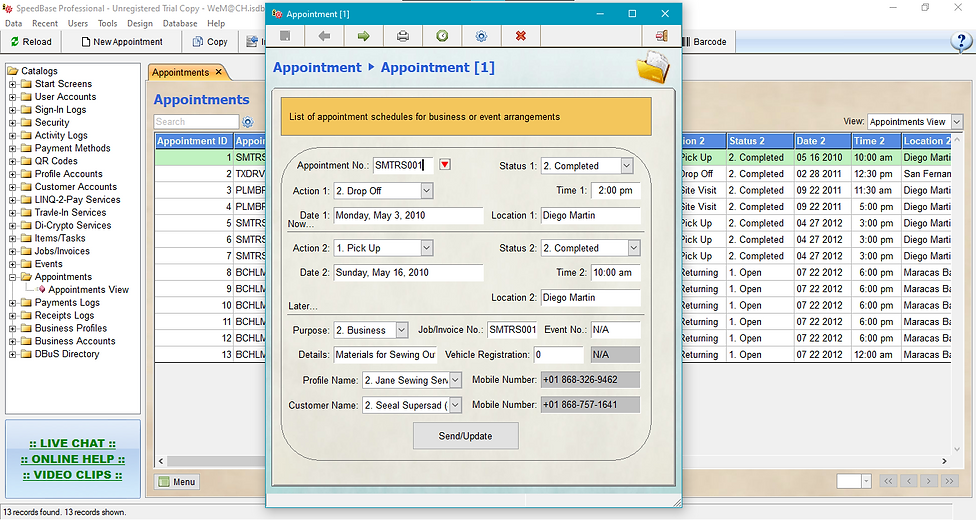The width and height of the screenshot is (976, 520).
Task: Click the San Fernan location cell
Action: click(927, 174)
